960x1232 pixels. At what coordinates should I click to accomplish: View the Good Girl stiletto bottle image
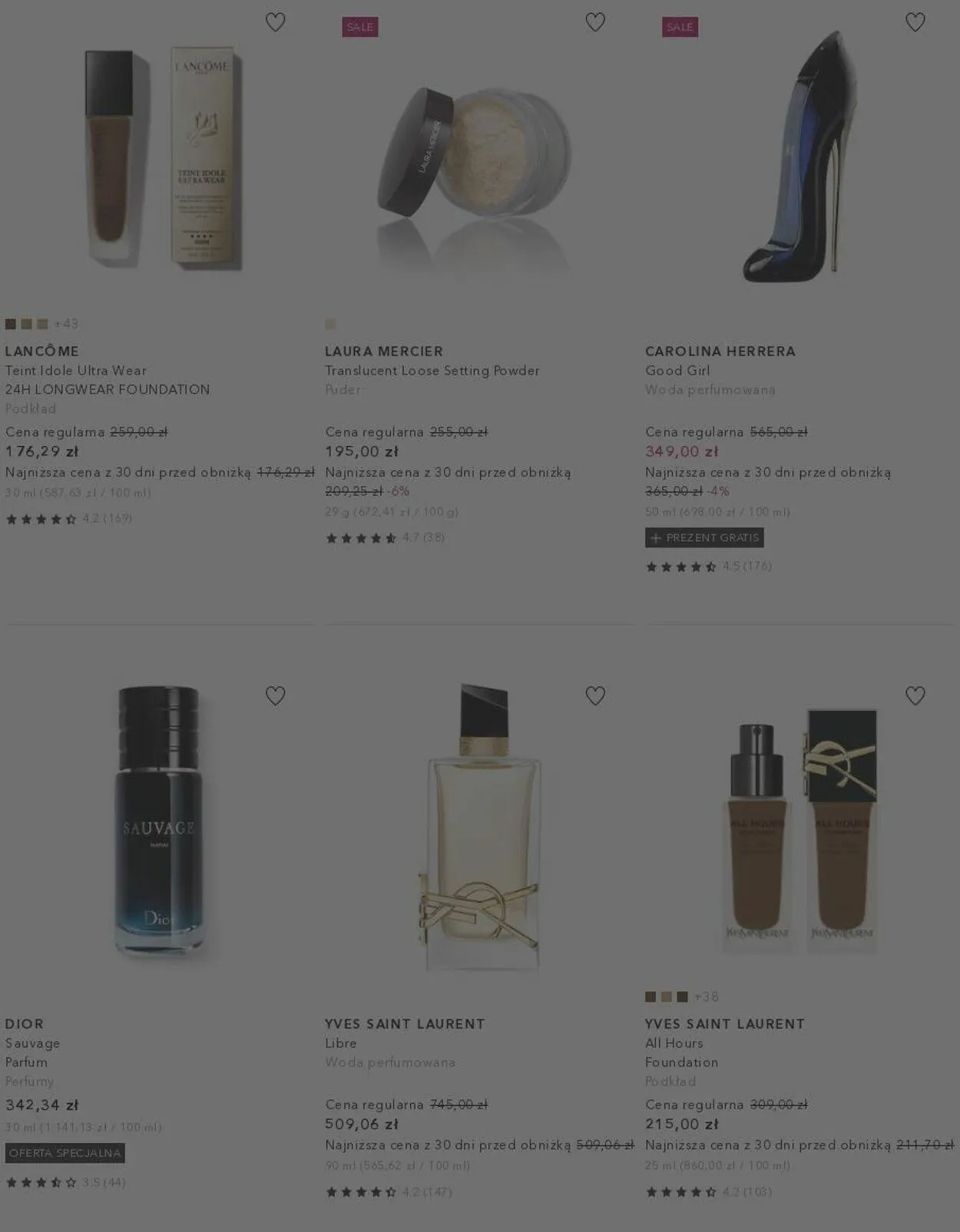[x=799, y=157]
